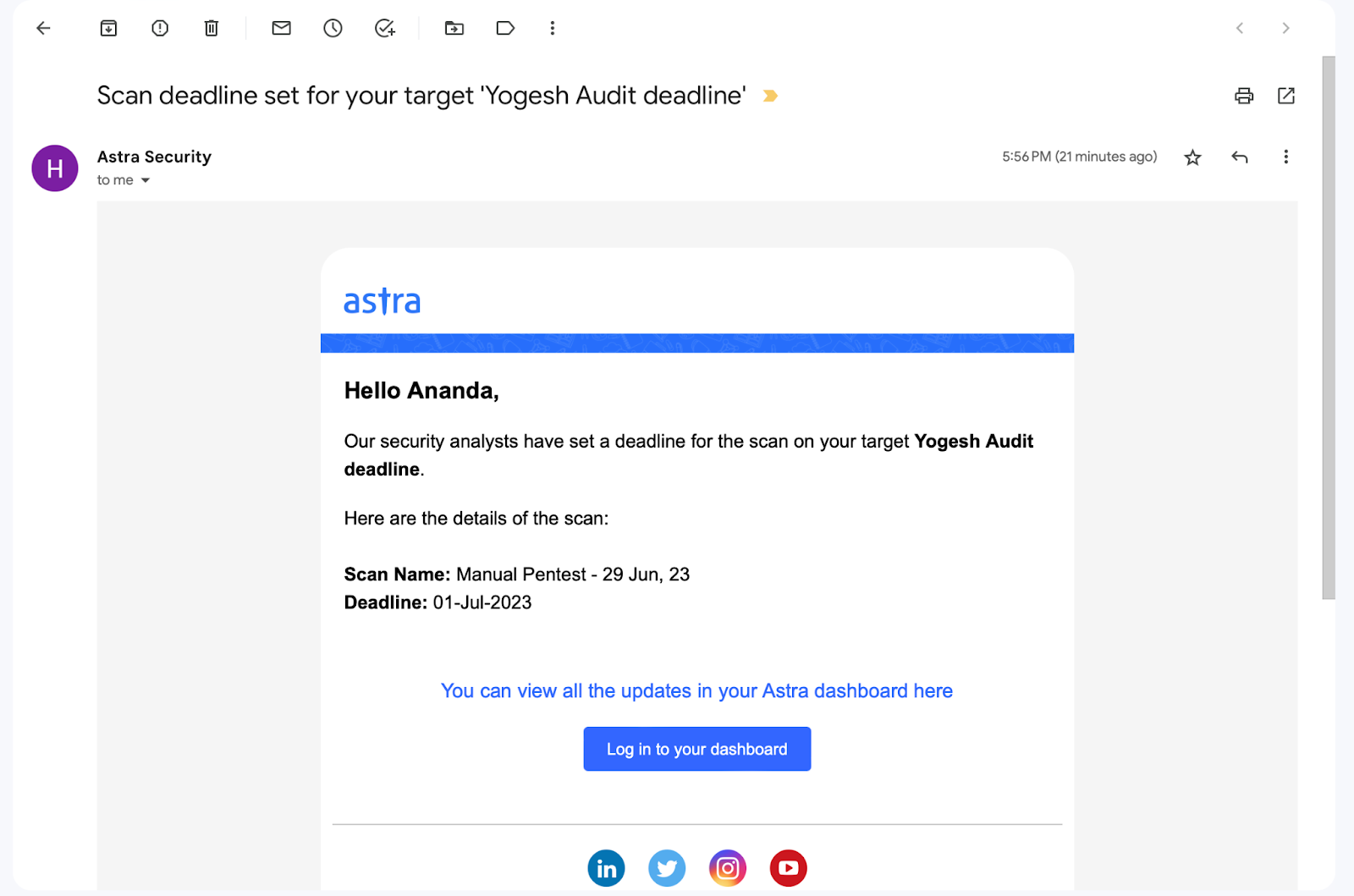Open Astra's LinkedIn page icon
This screenshot has width=1354, height=896.
(607, 868)
